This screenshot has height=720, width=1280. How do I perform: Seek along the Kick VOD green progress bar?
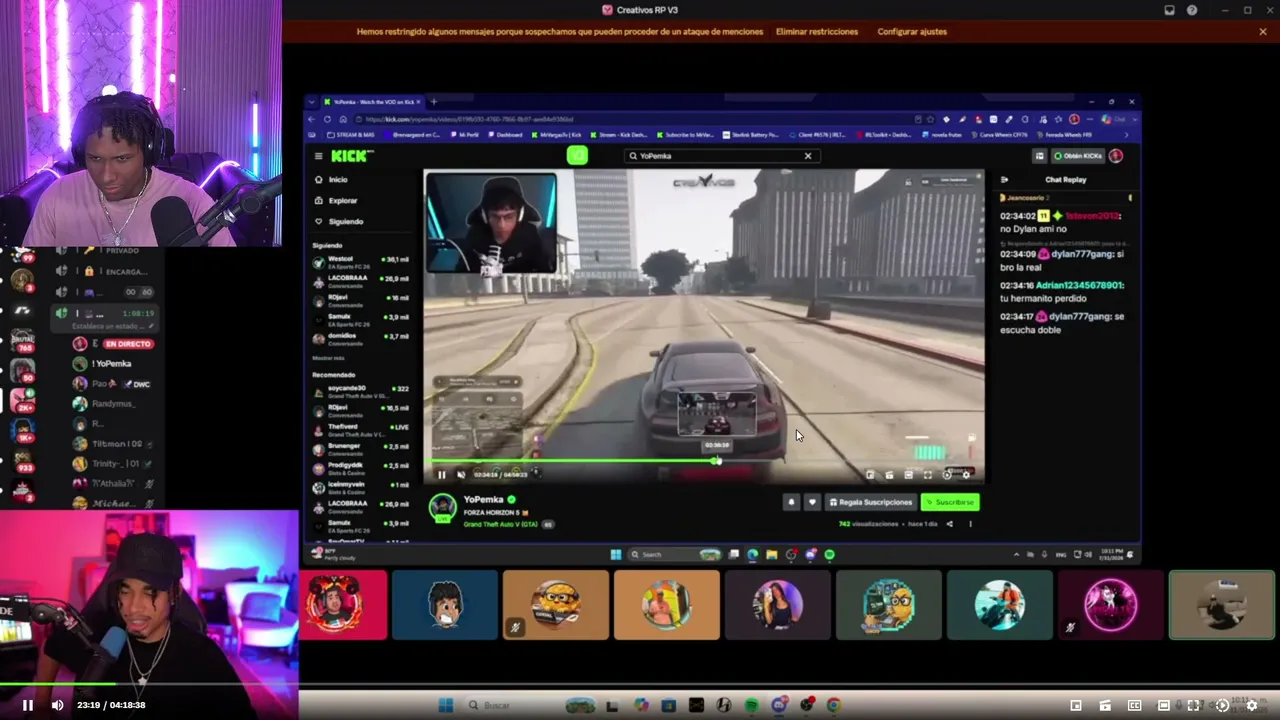pyautogui.click(x=706, y=461)
